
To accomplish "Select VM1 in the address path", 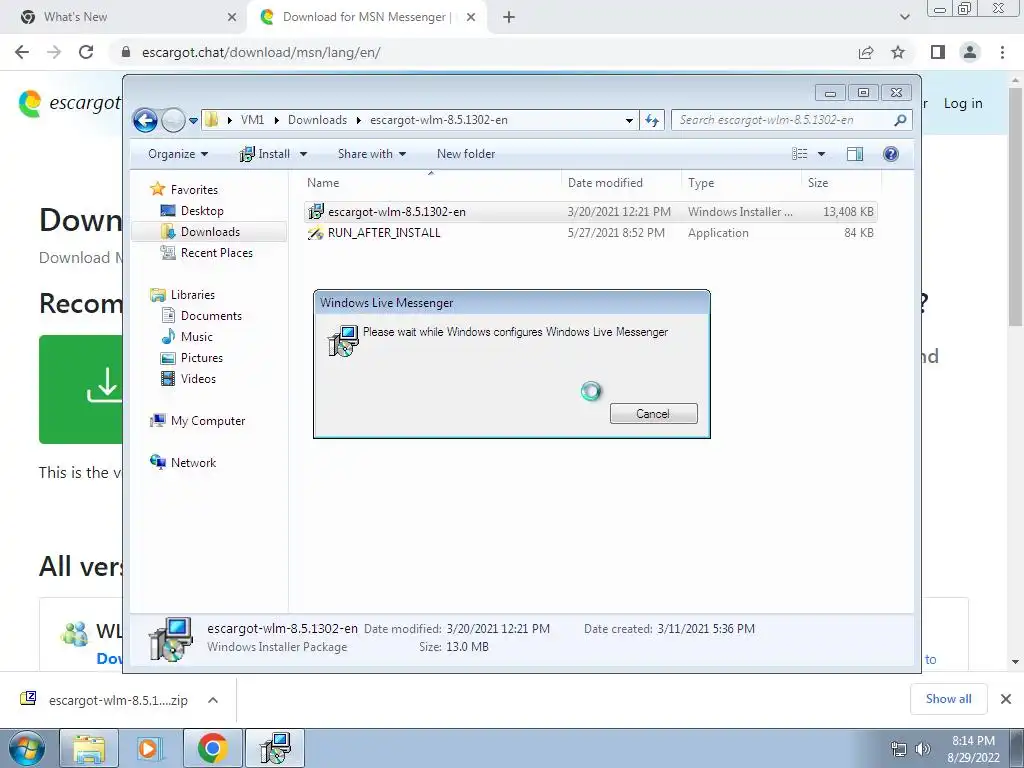I will [252, 120].
